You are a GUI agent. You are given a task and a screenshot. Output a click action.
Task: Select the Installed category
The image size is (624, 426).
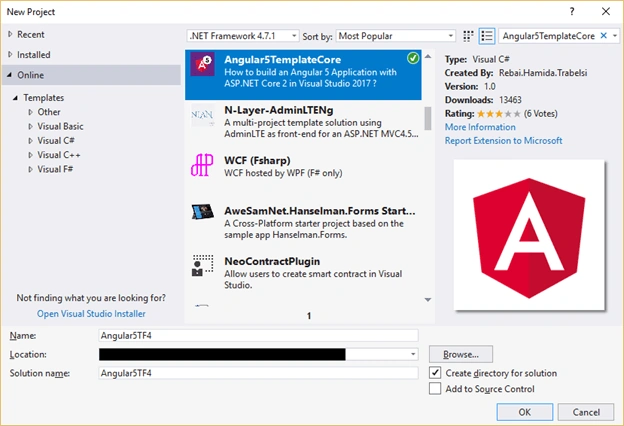coord(34,55)
